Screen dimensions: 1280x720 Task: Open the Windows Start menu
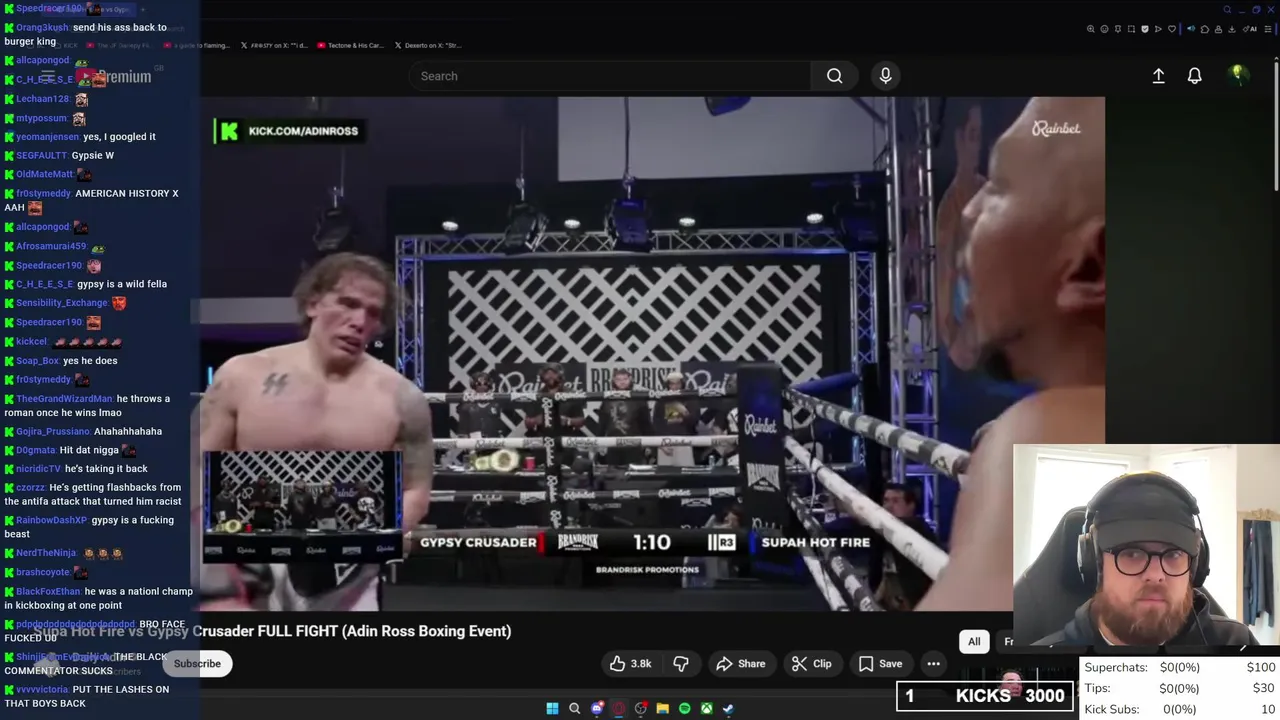coord(552,709)
